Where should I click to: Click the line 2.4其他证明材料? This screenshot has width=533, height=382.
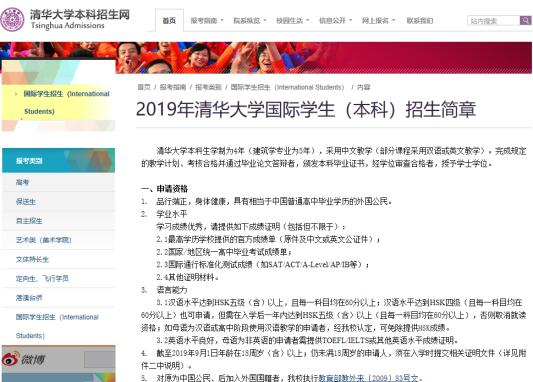click(187, 277)
